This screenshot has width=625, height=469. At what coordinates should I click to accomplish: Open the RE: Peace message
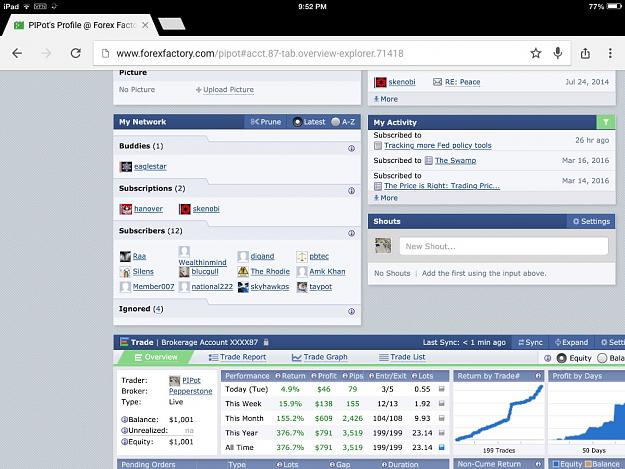point(462,82)
